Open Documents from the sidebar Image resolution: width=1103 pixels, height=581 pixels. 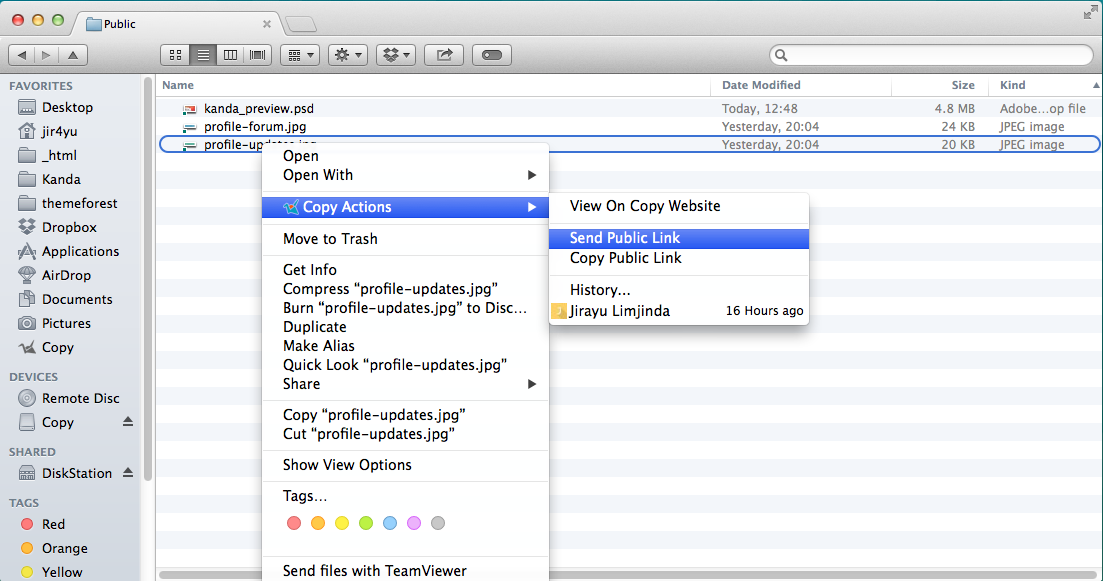coord(77,299)
